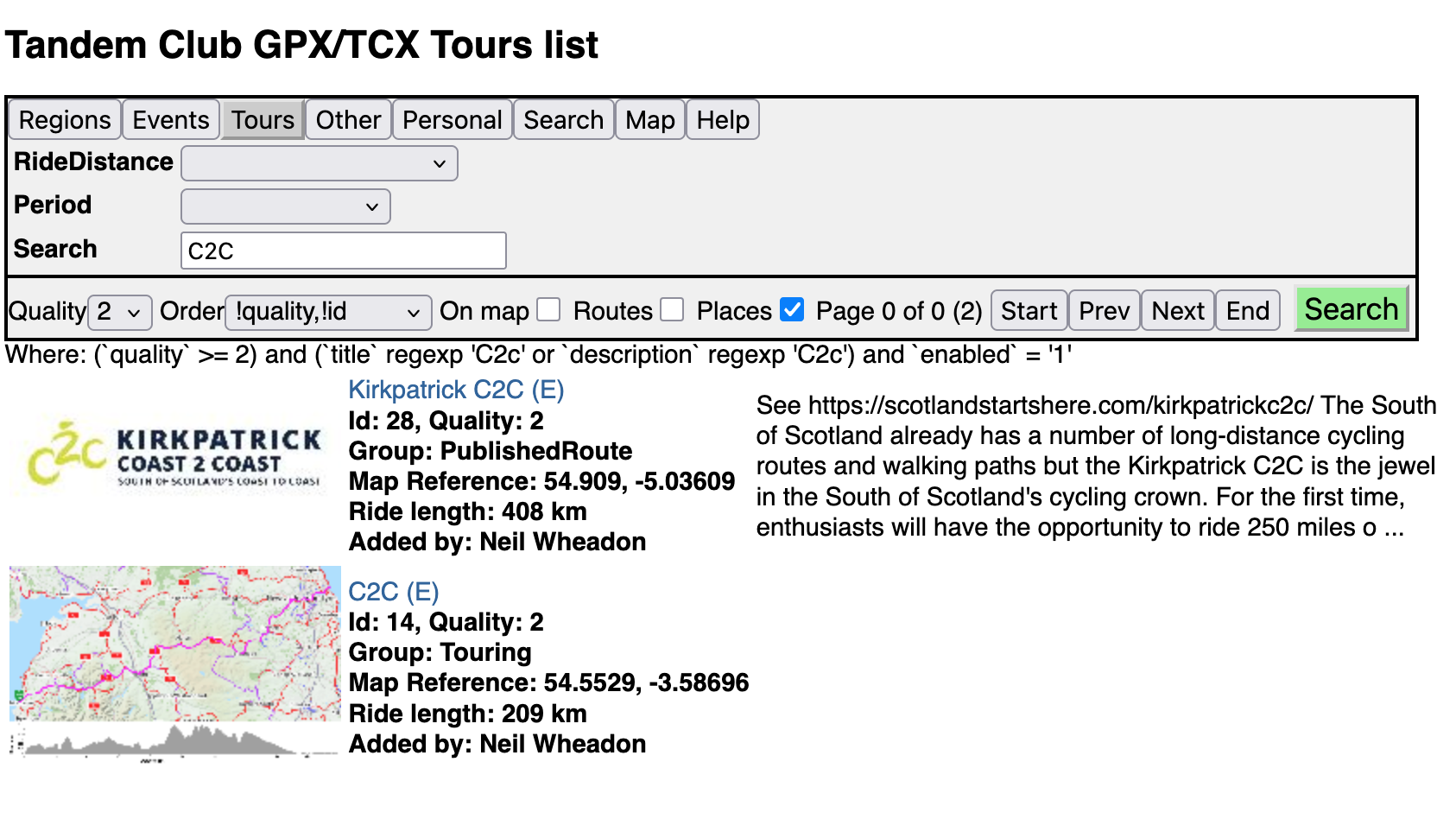
Task: Change the Quality dropdown value
Action: pyautogui.click(x=120, y=312)
